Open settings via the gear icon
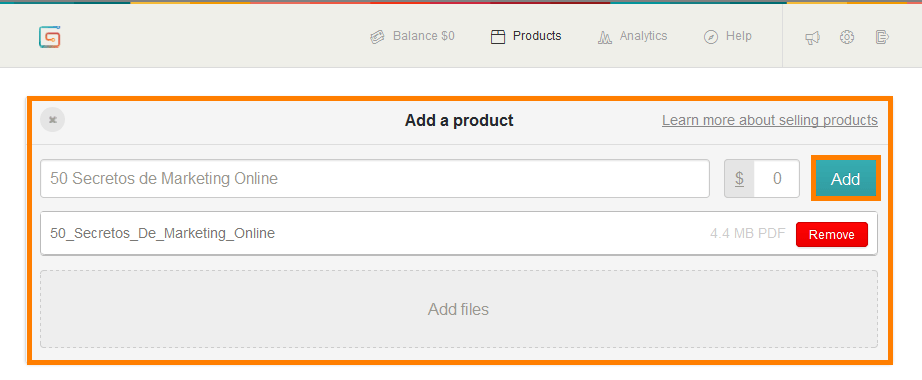Image resolution: width=922 pixels, height=380 pixels. 847,37
